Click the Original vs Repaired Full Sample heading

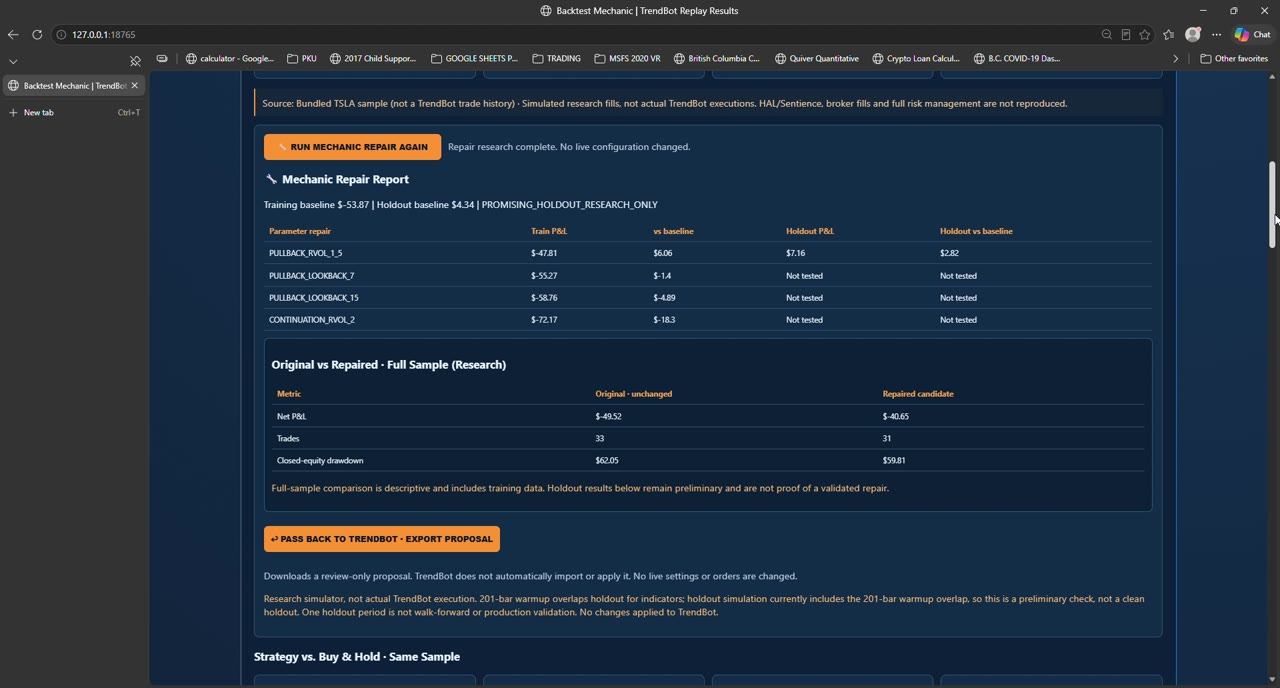point(389,365)
